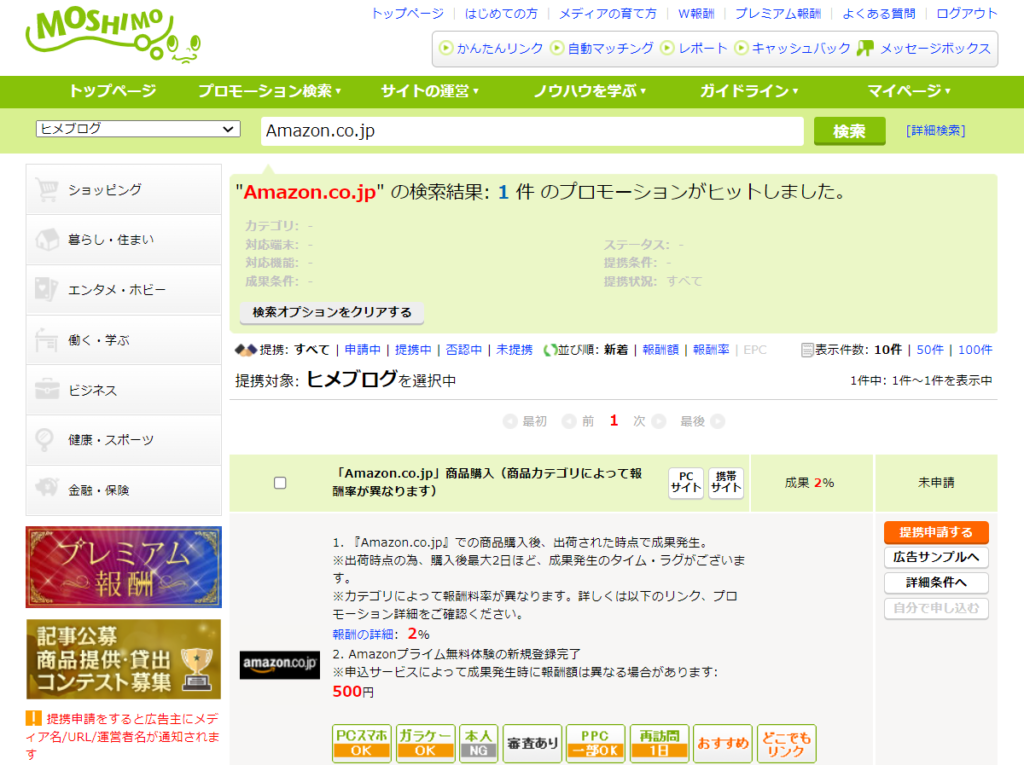The image size is (1024, 765).
Task: Open the プレミアム報酬 top link
Action: 778,13
